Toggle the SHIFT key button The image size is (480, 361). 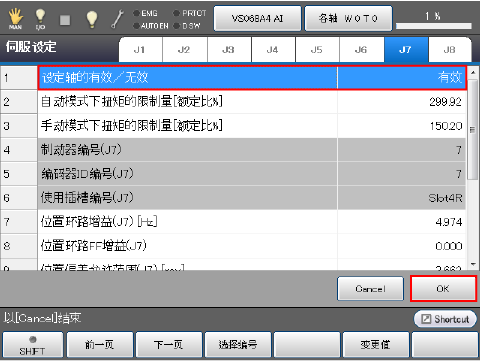tap(32, 345)
